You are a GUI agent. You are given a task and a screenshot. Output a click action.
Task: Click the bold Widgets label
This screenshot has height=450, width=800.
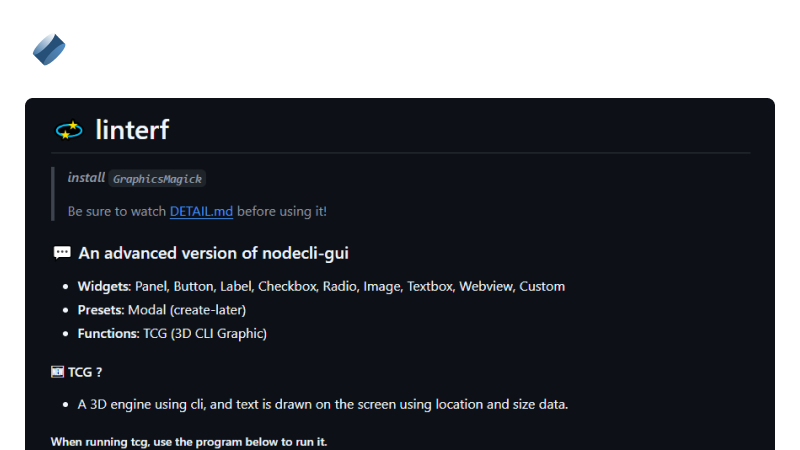point(104,286)
